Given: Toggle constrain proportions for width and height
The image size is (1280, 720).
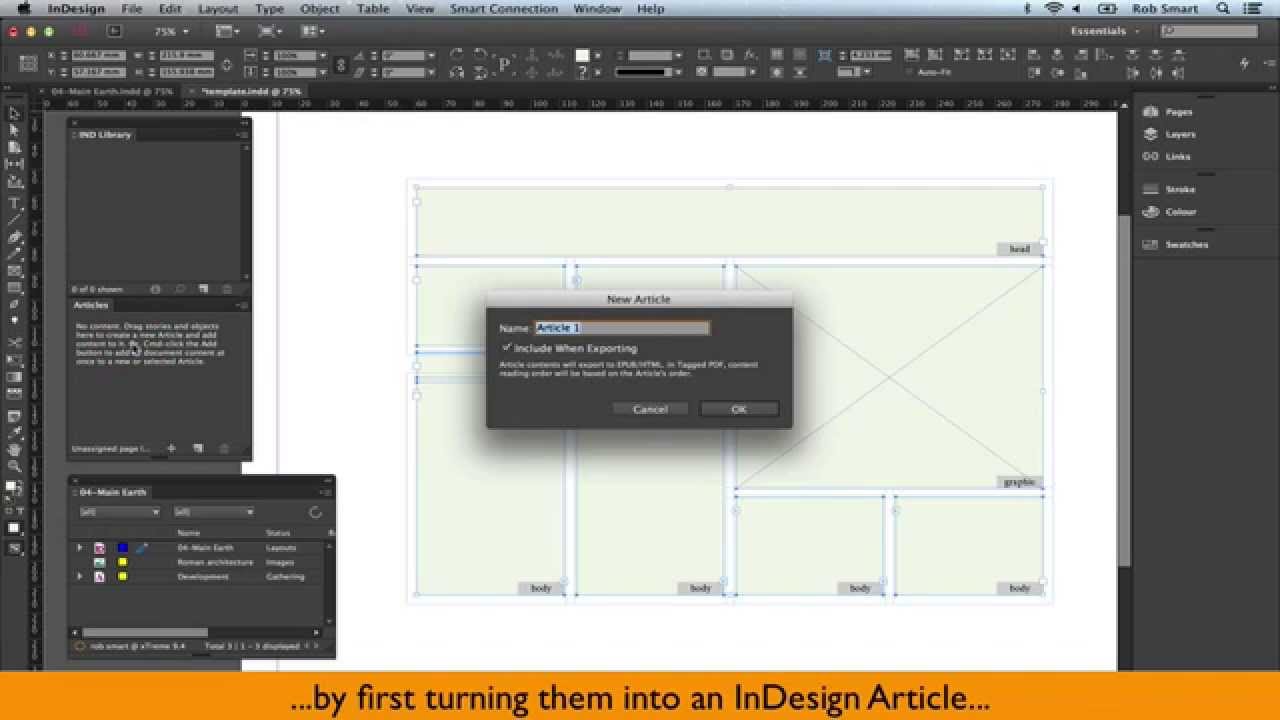Looking at the screenshot, I should [x=227, y=64].
